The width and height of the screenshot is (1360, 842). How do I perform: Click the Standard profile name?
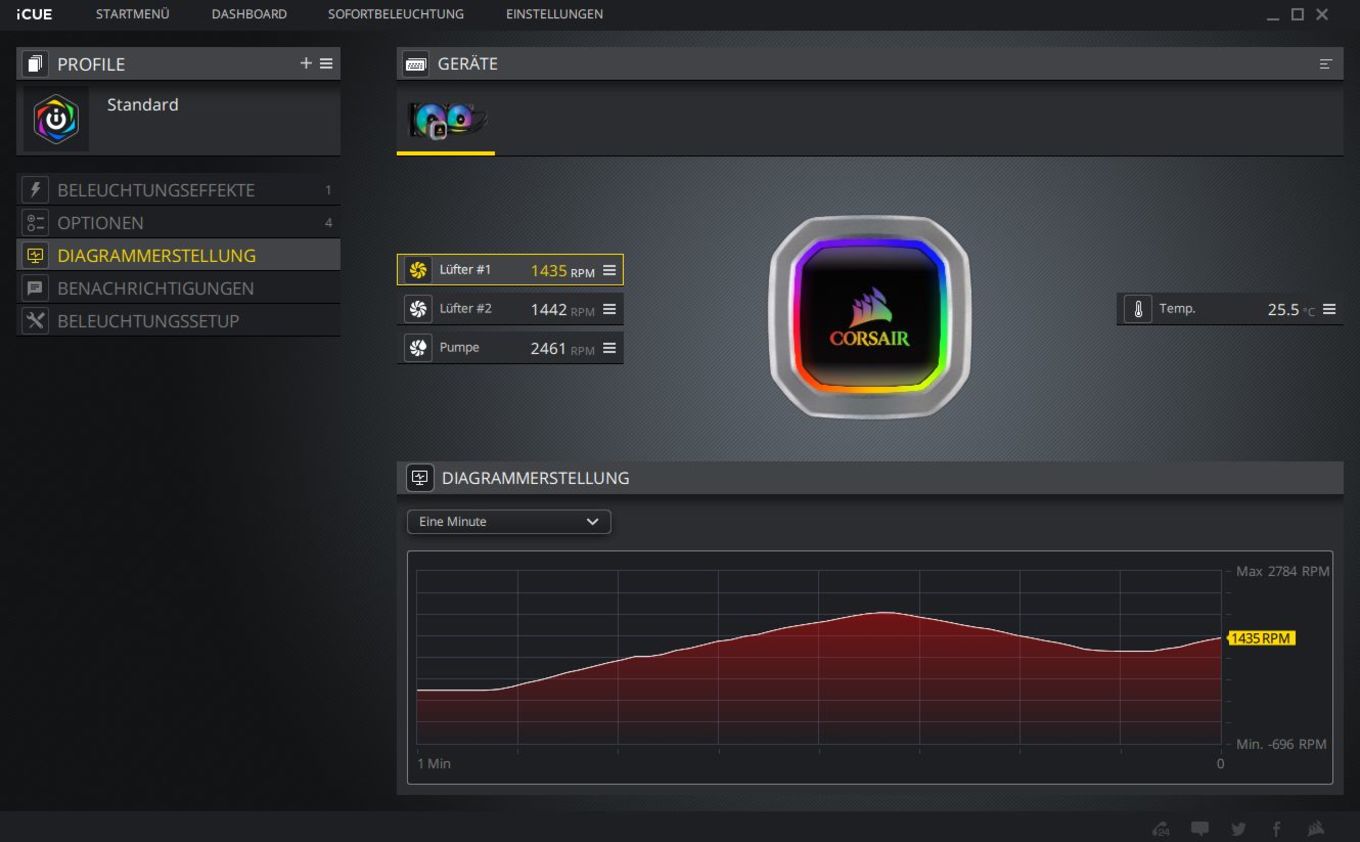click(x=143, y=105)
